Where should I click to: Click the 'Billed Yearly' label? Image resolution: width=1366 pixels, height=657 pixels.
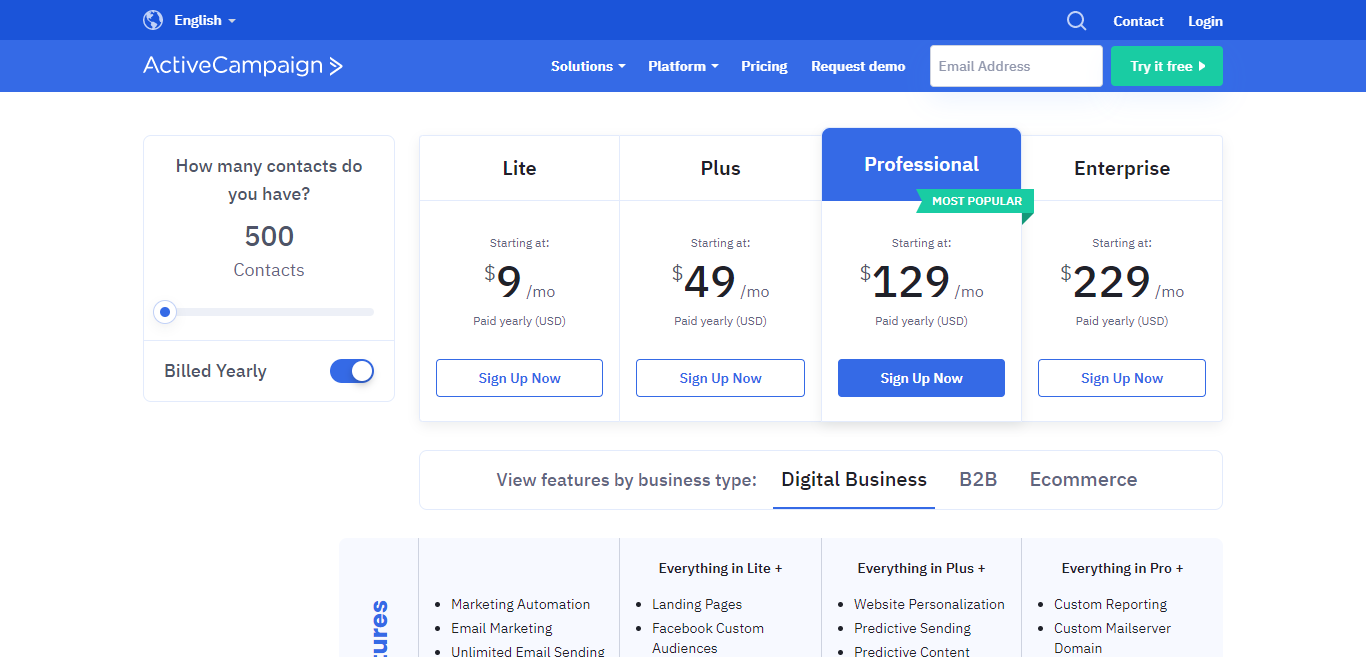pos(215,371)
